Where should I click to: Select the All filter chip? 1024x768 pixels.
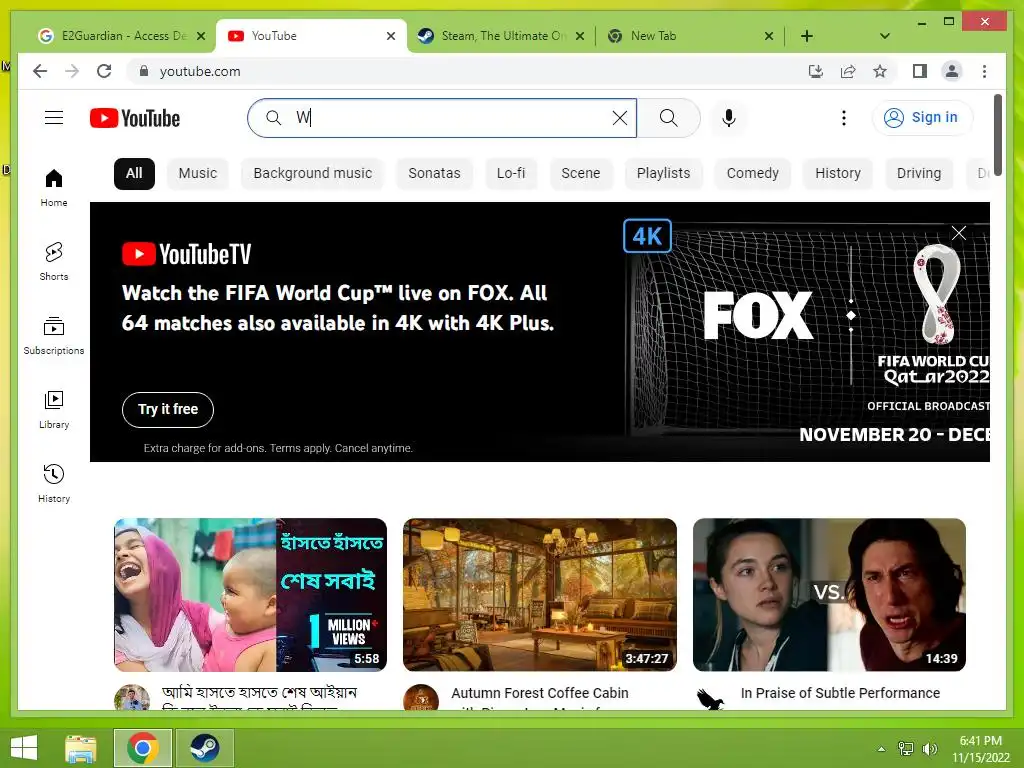[134, 174]
